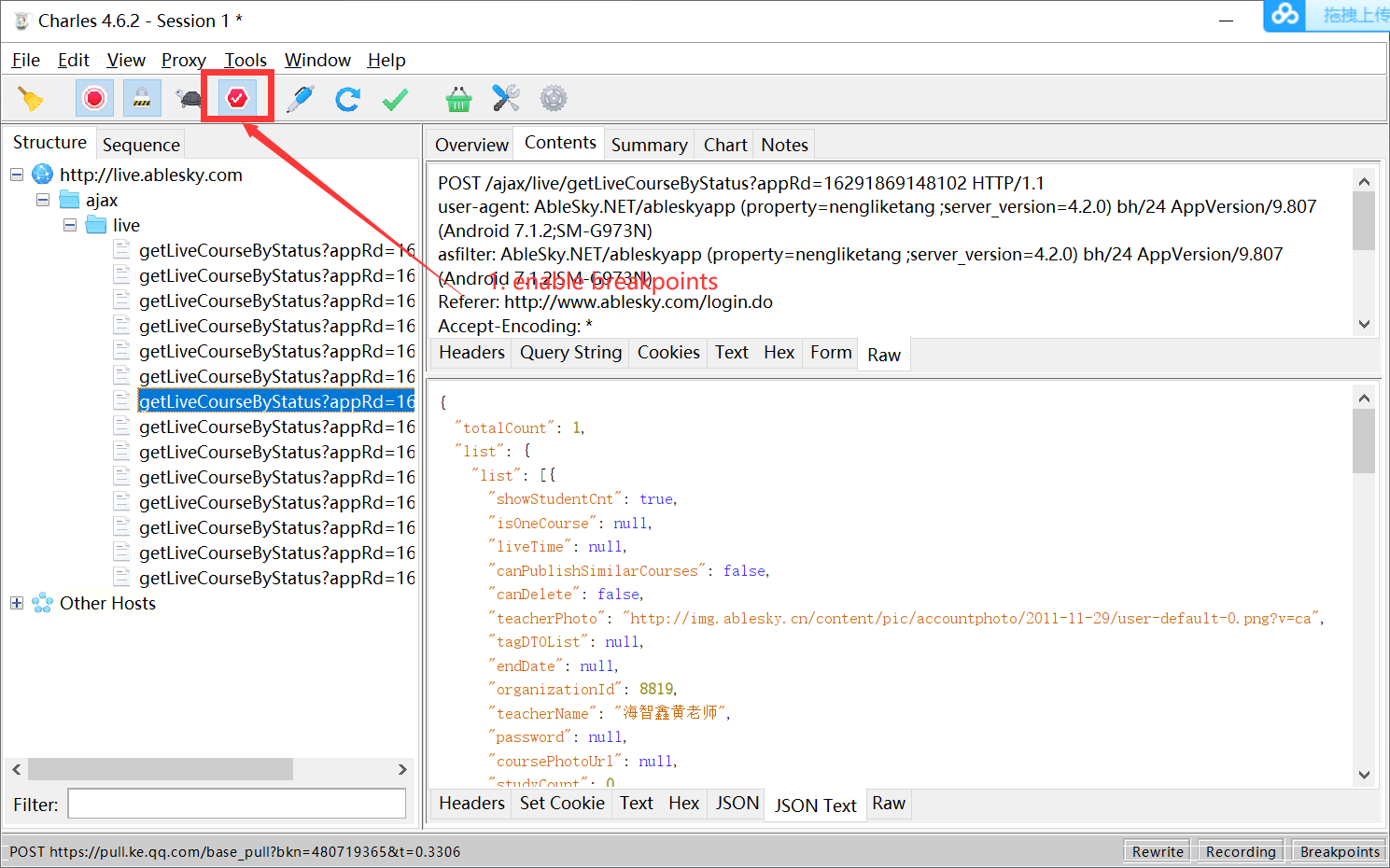The height and width of the screenshot is (868, 1390).
Task: Open the File menu
Action: click(26, 60)
